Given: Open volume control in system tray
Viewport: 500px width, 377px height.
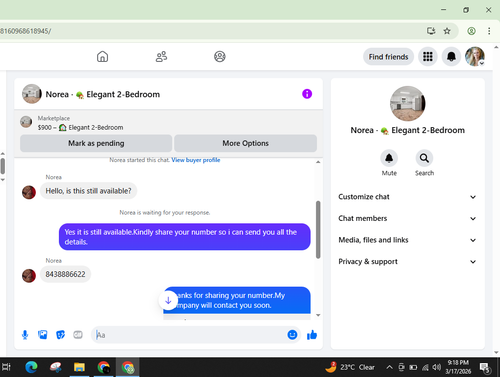Looking at the screenshot, I should click(x=436, y=367).
